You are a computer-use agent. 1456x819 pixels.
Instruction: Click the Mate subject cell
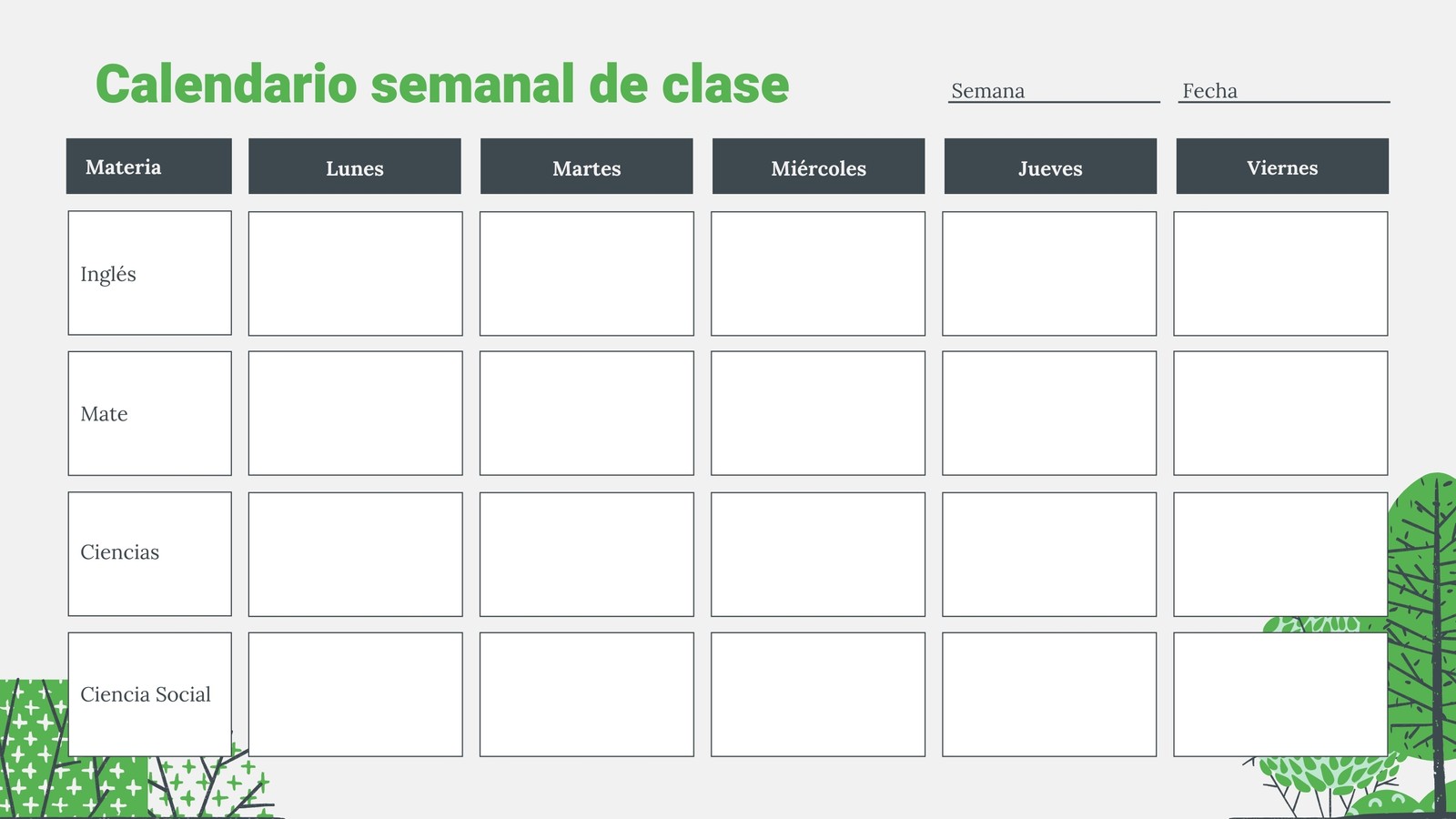[150, 413]
